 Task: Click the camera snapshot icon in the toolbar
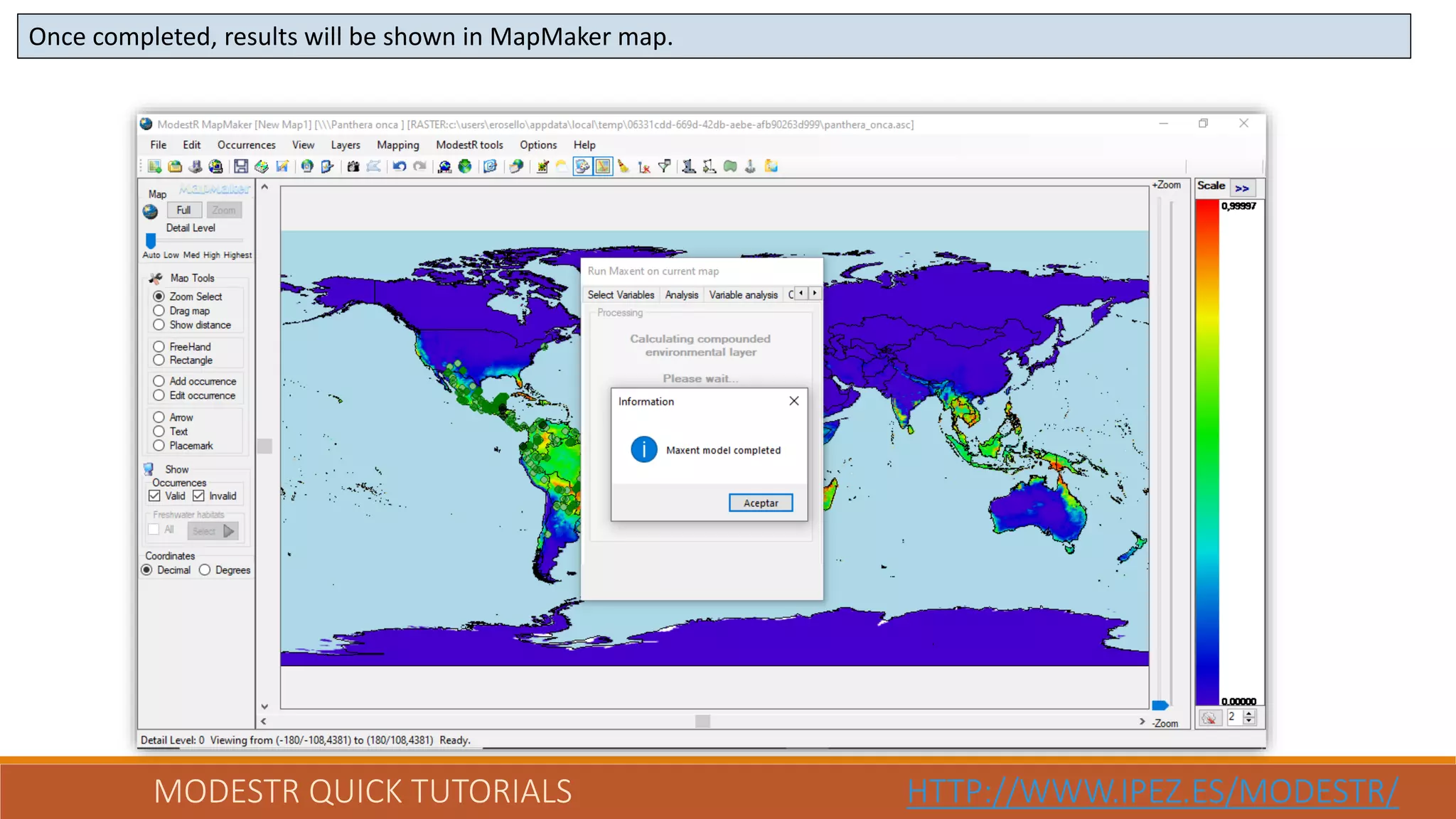point(353,166)
